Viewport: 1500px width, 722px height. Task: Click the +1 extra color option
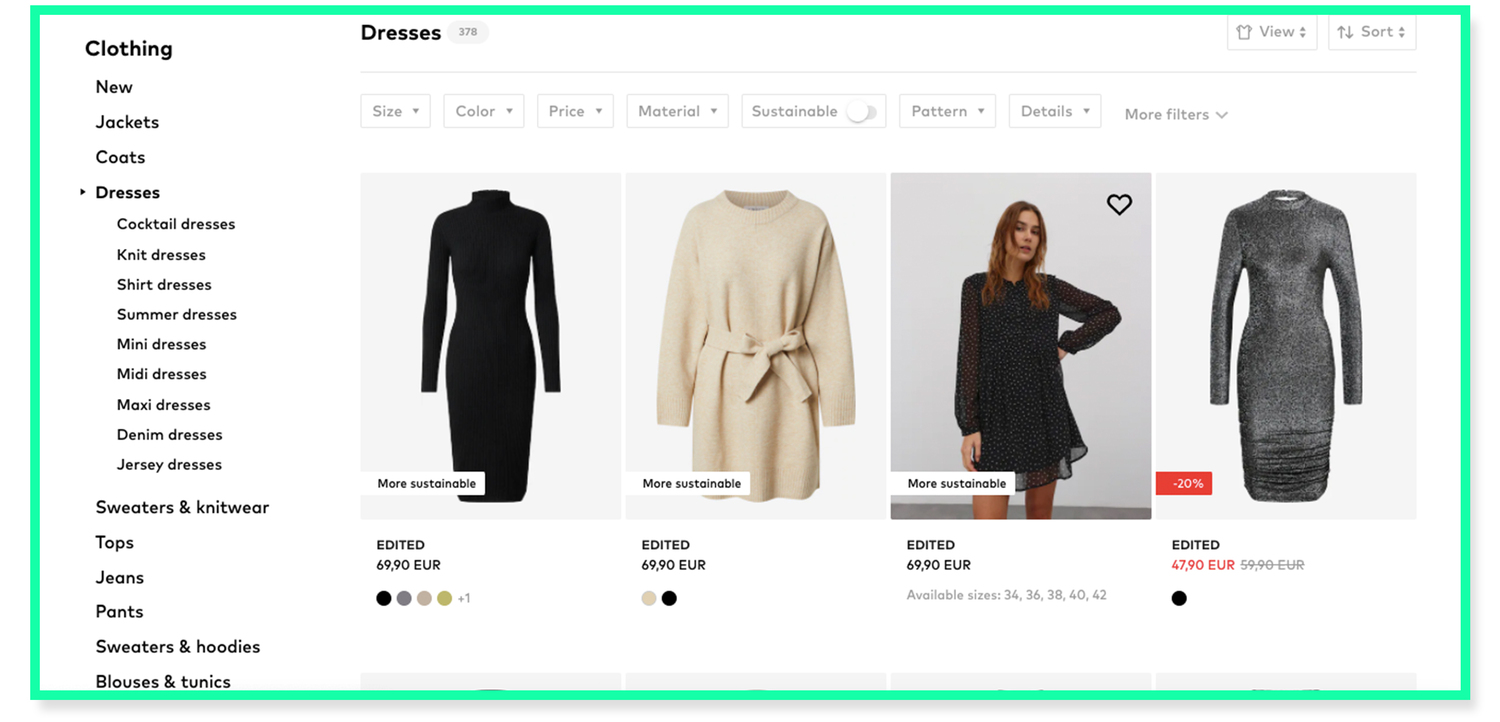[x=464, y=598]
